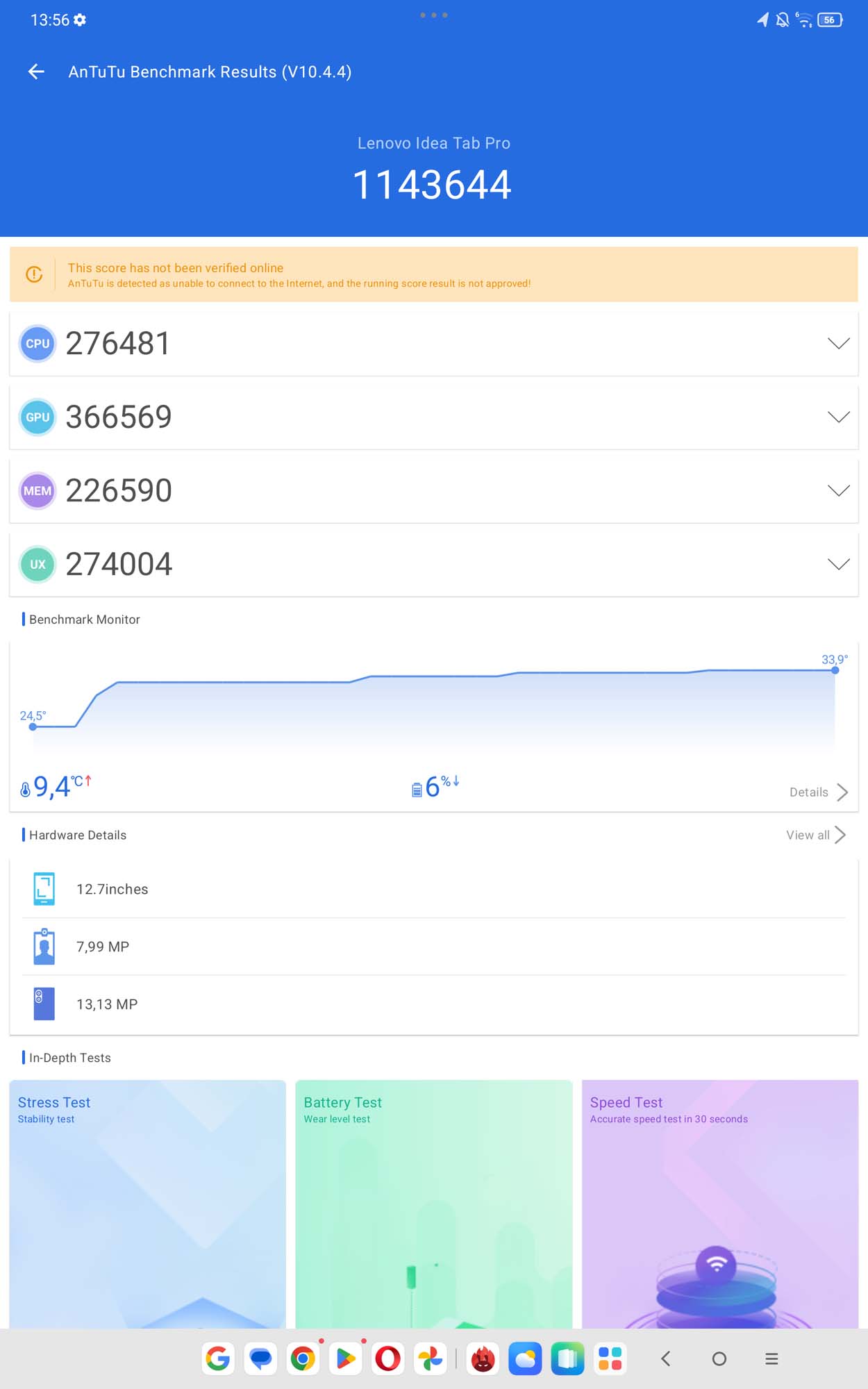Open the app library grid icon
Screen dimensions: 868x1389
pyautogui.click(x=610, y=1358)
